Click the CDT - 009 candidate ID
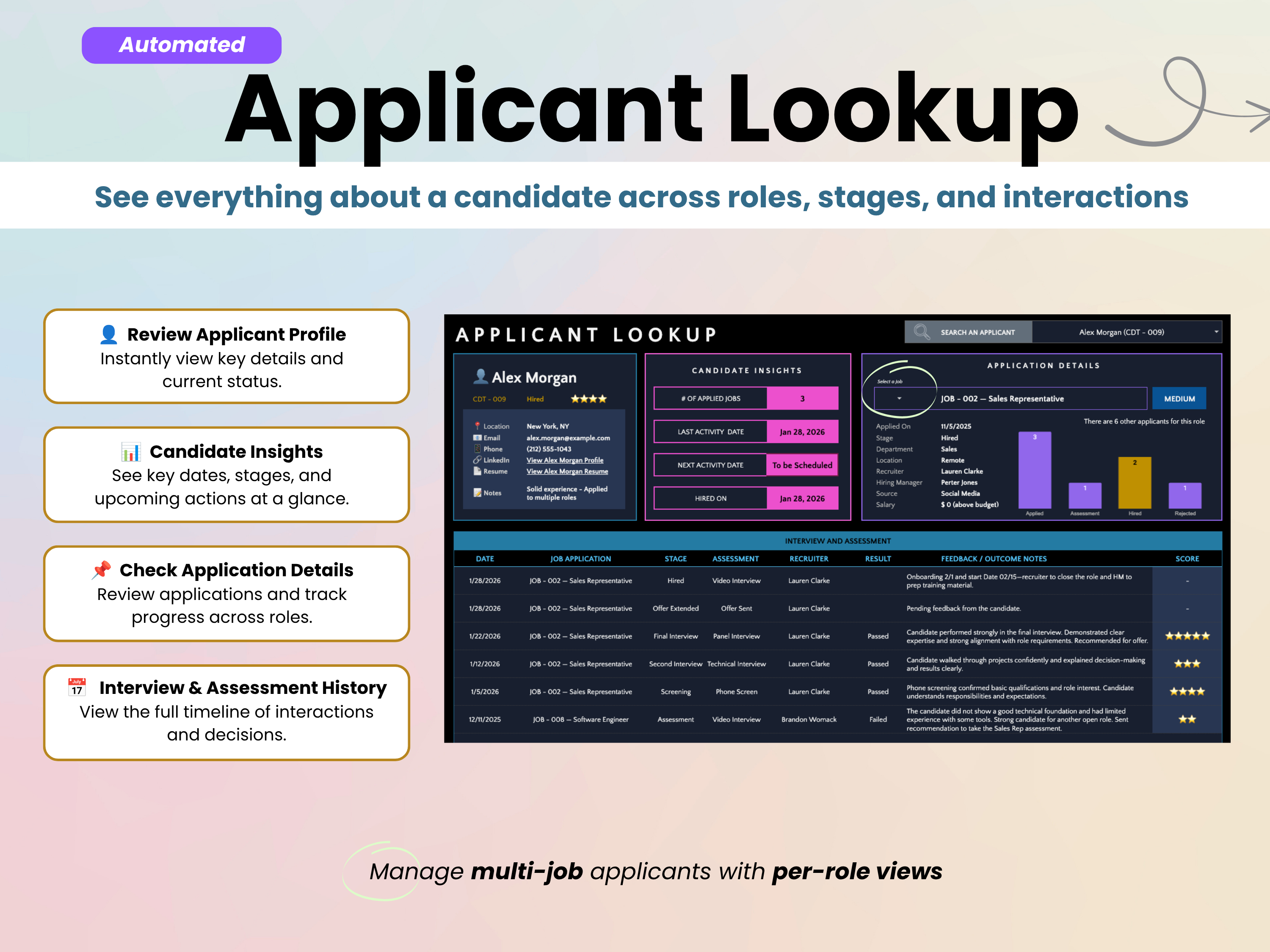Viewport: 1270px width, 952px height. [x=489, y=399]
